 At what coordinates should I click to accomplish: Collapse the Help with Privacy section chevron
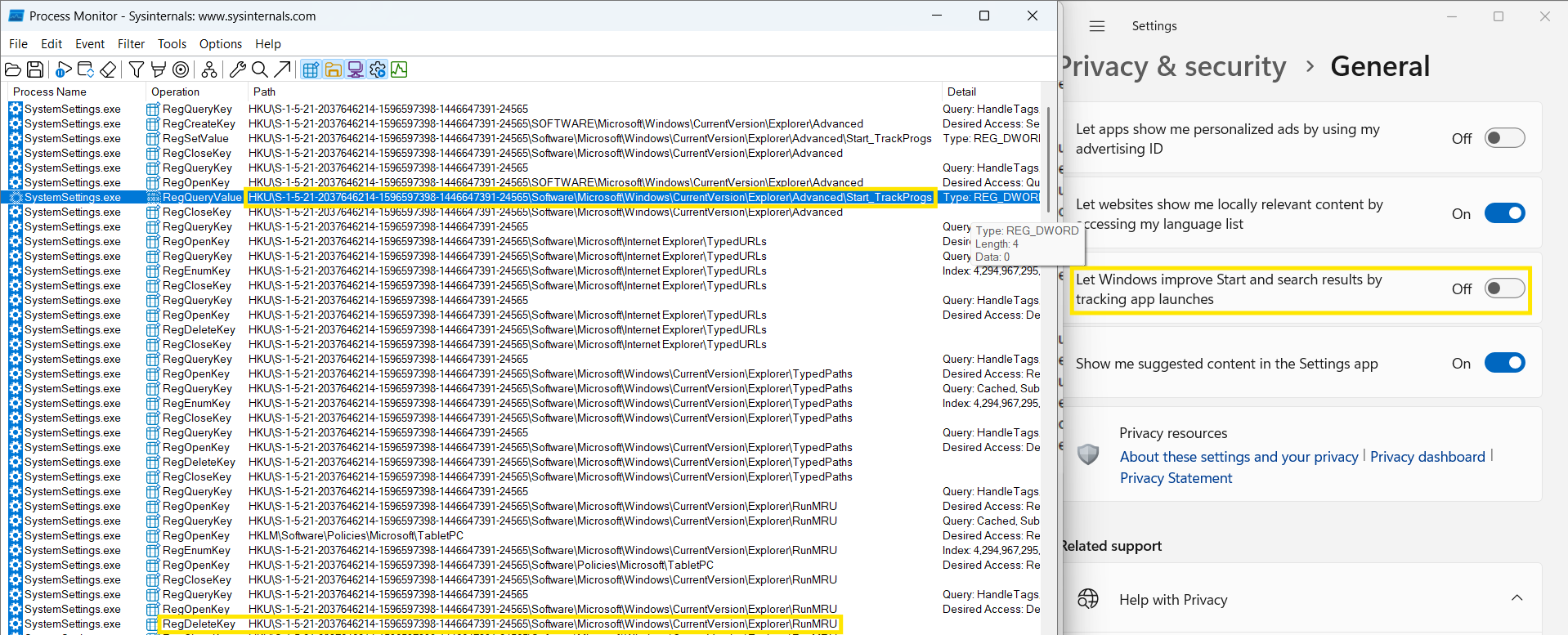tap(1516, 598)
